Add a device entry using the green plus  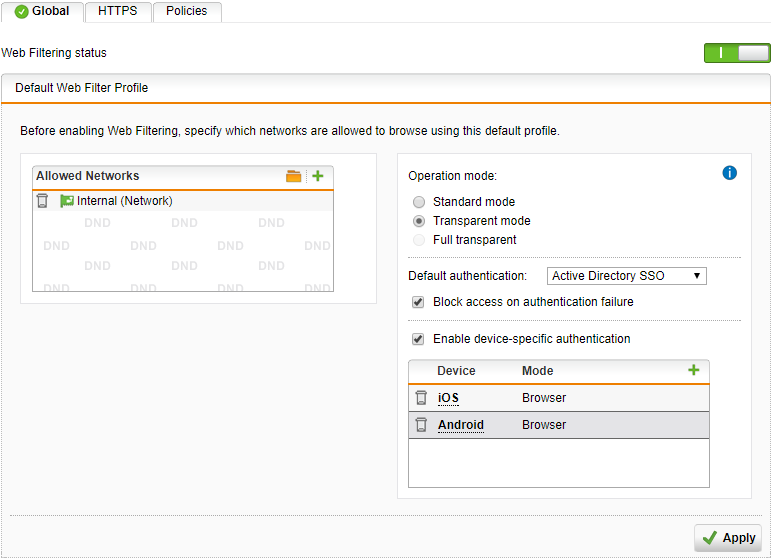(x=694, y=370)
